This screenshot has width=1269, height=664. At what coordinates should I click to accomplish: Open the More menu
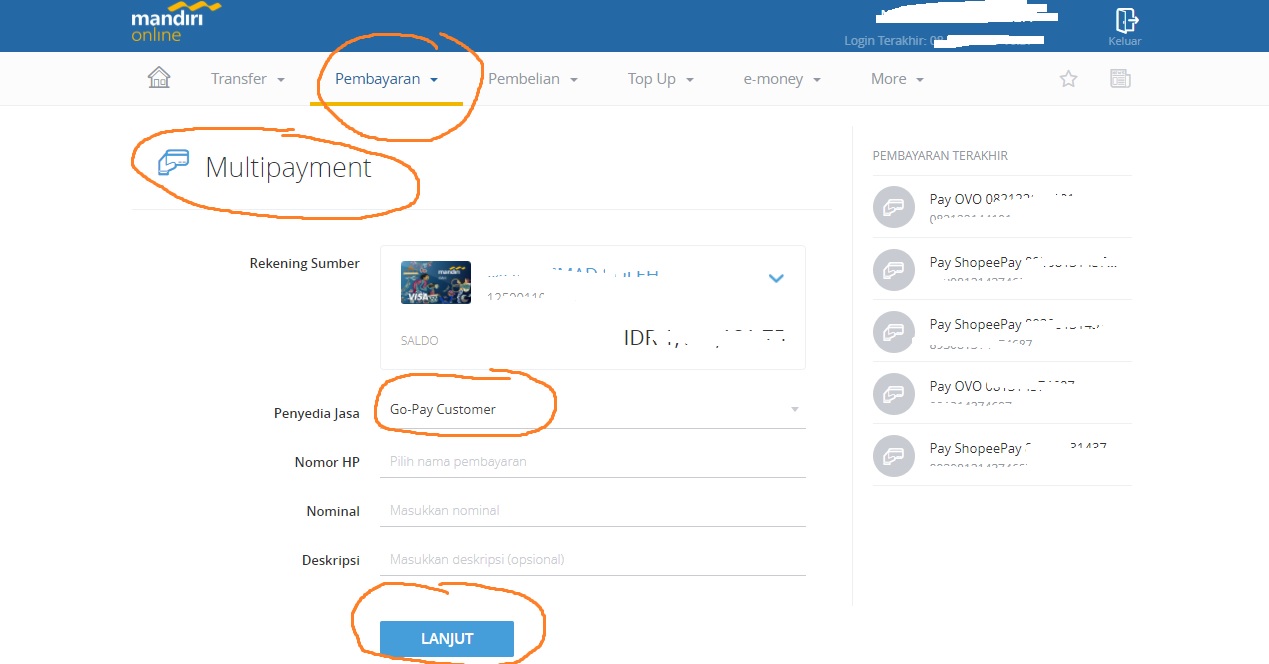coord(897,79)
